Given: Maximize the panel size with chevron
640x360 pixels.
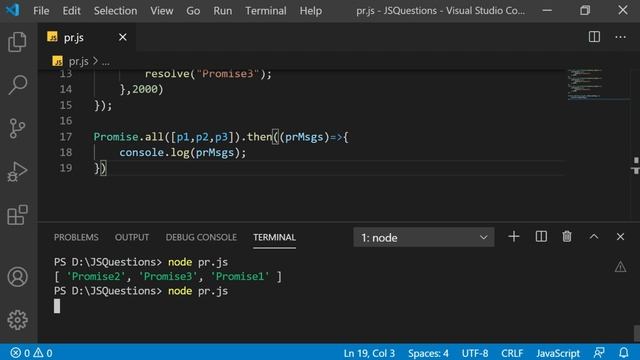Looking at the screenshot, I should [594, 237].
